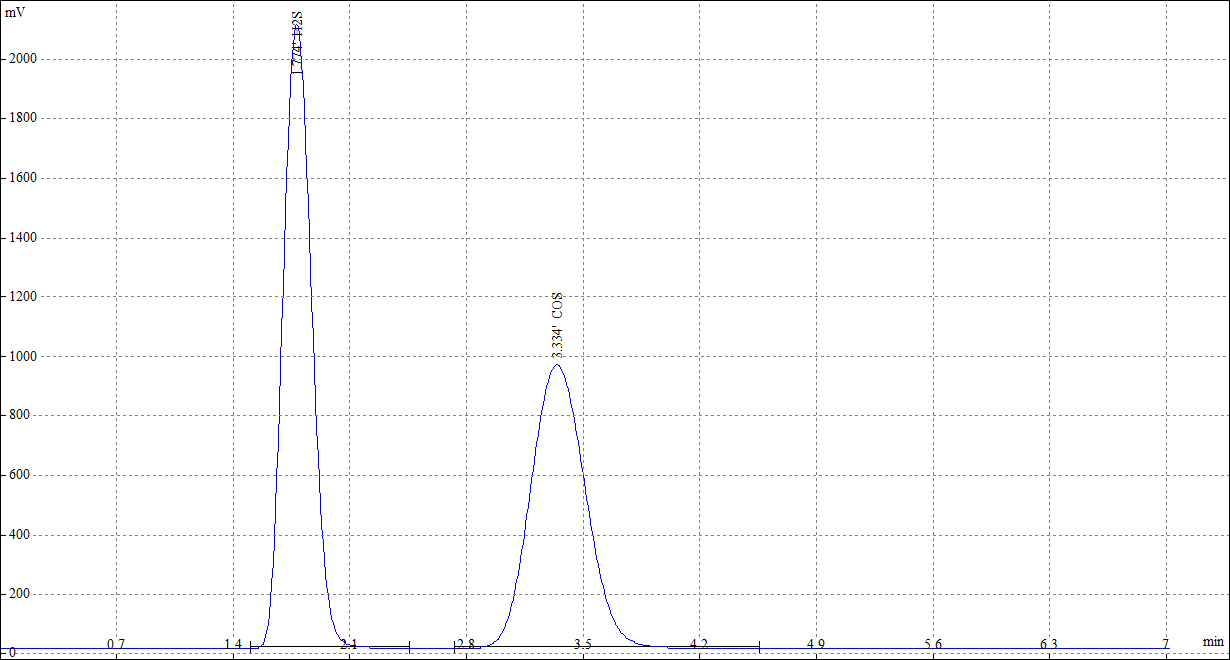Screen dimensions: 1230x660
Task: Click the 4.9 minute x-axis label
Action: [816, 644]
